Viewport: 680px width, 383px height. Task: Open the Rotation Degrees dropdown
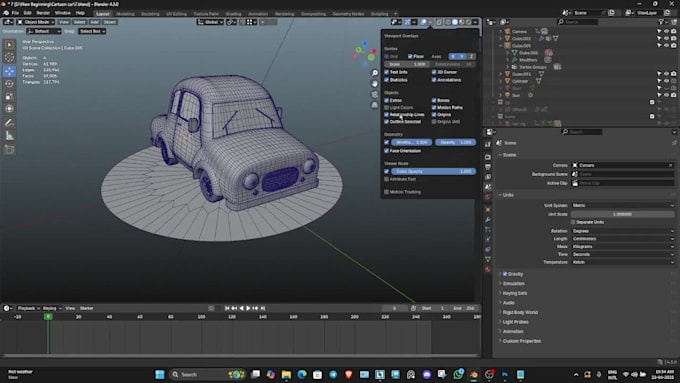(x=622, y=231)
